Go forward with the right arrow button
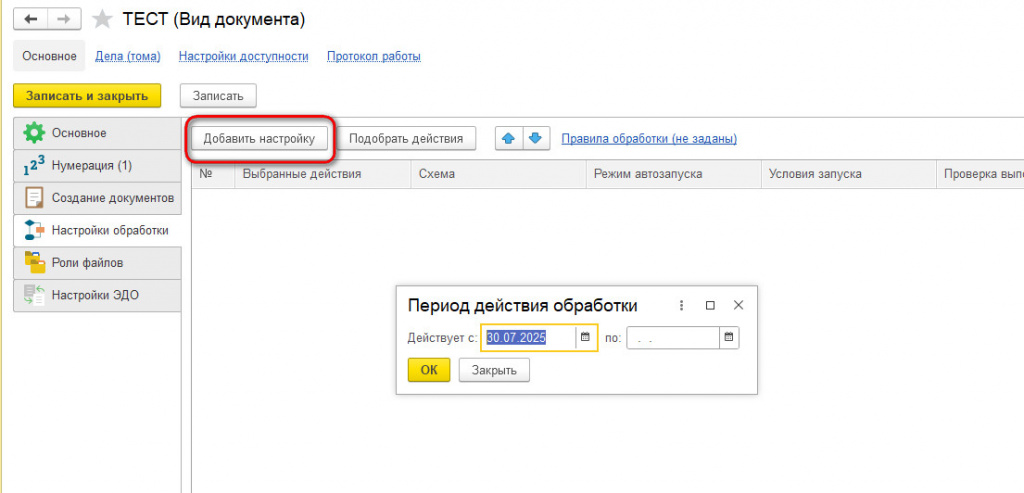The height and width of the screenshot is (493, 1024). (x=64, y=20)
